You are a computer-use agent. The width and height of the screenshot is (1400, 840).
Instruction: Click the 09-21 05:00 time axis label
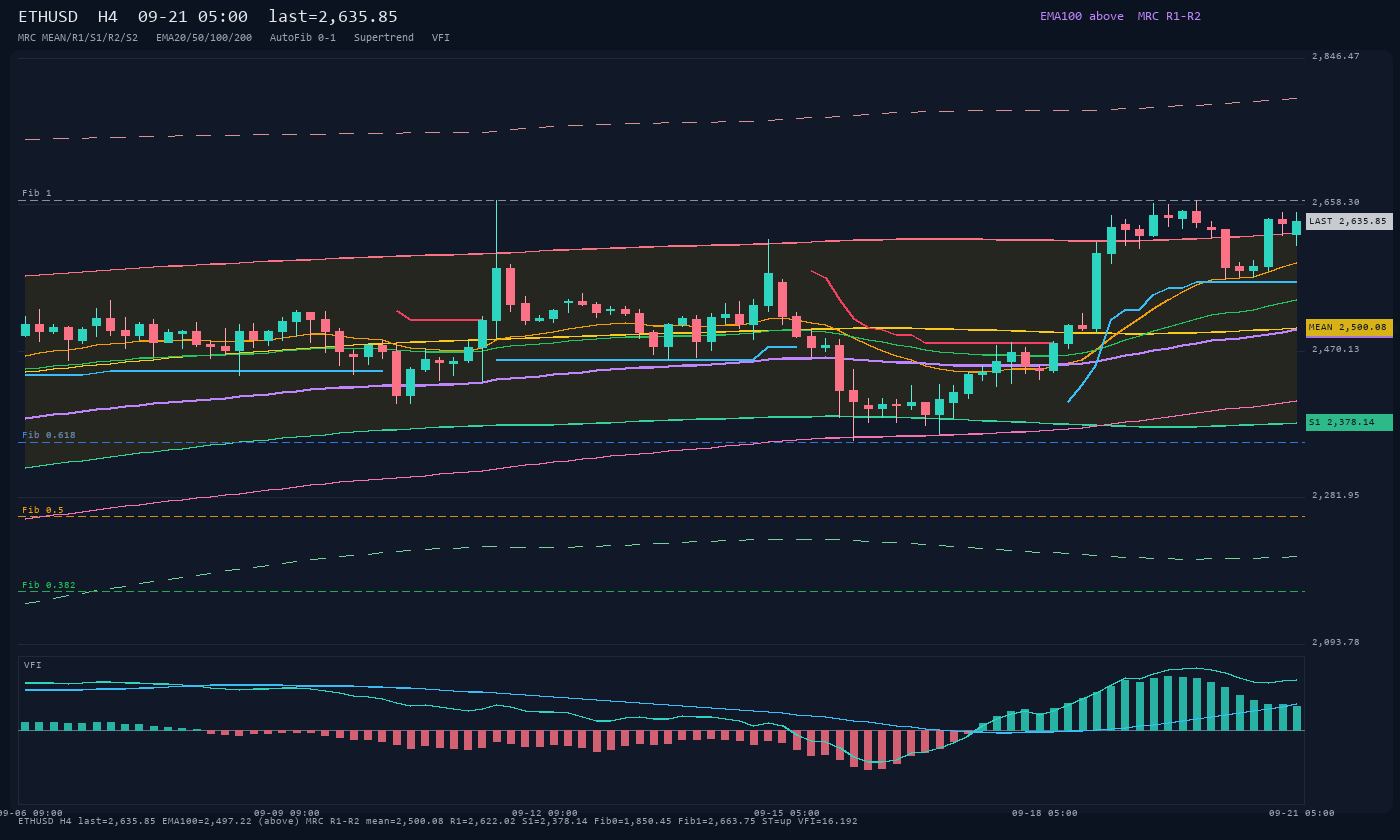tap(1302, 813)
